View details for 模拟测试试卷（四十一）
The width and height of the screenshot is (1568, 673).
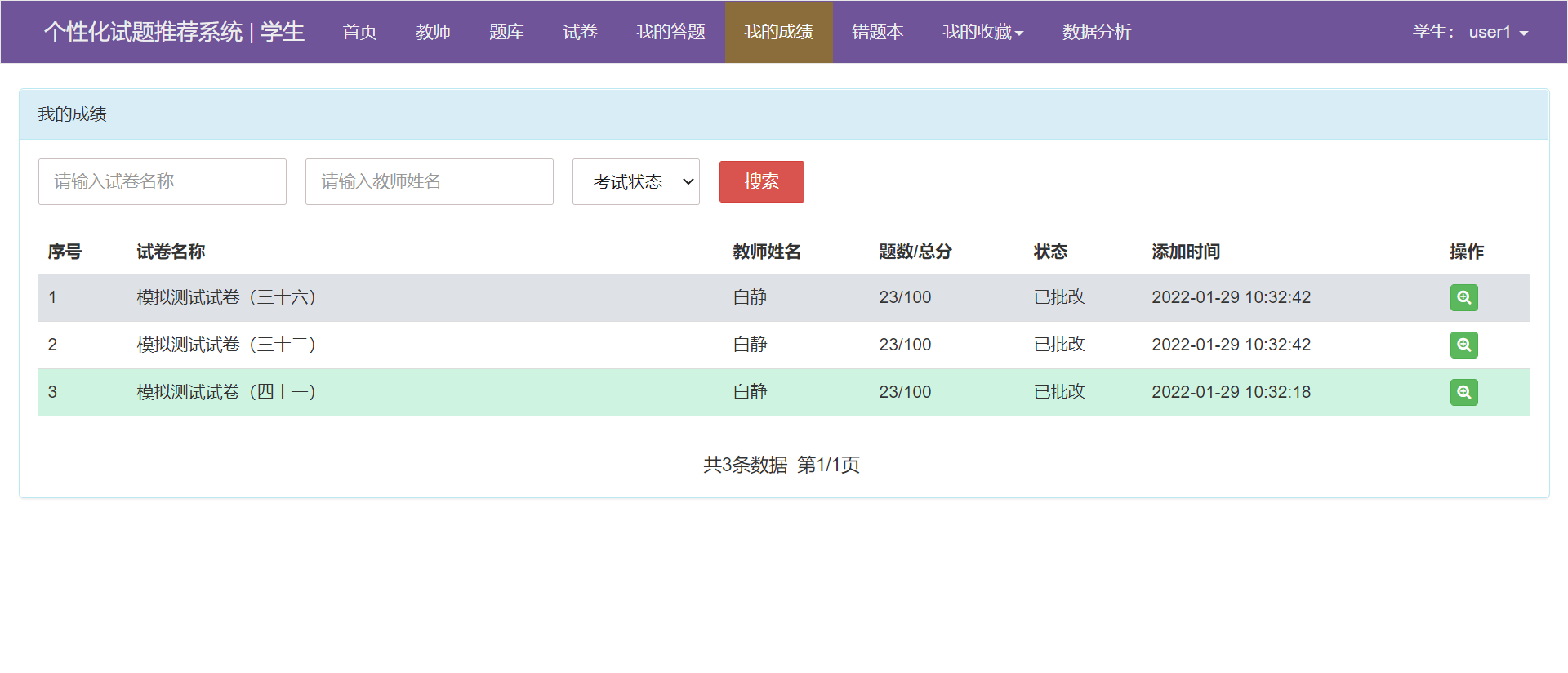pyautogui.click(x=1463, y=392)
